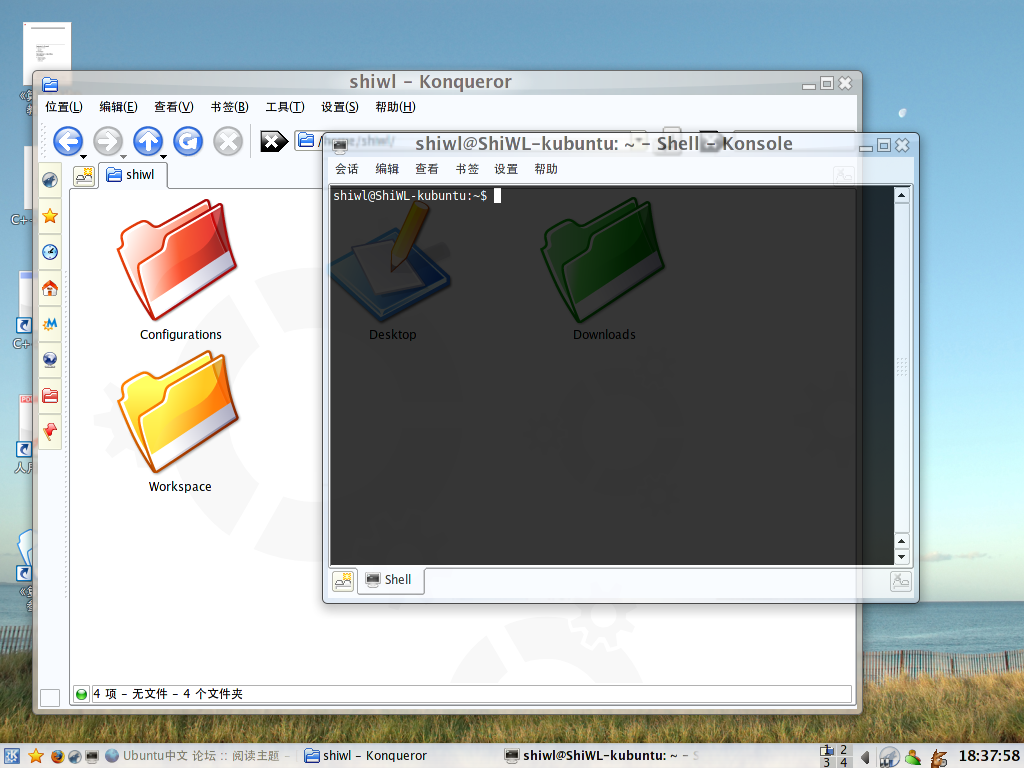Click the taskbar clock showing 18:37:58

pos(989,756)
